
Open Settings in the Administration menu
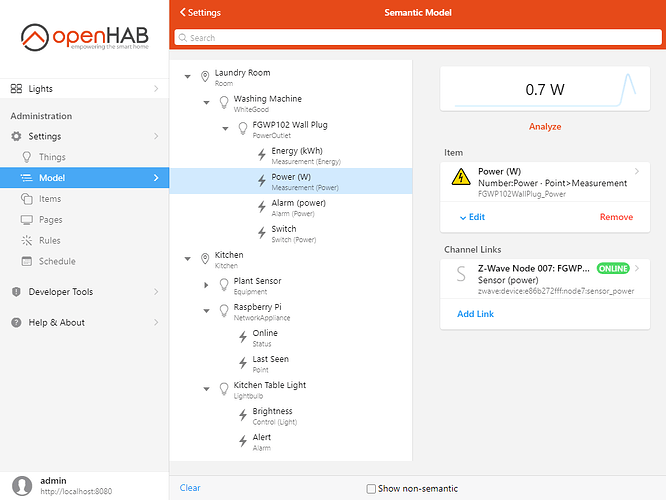[x=85, y=136]
